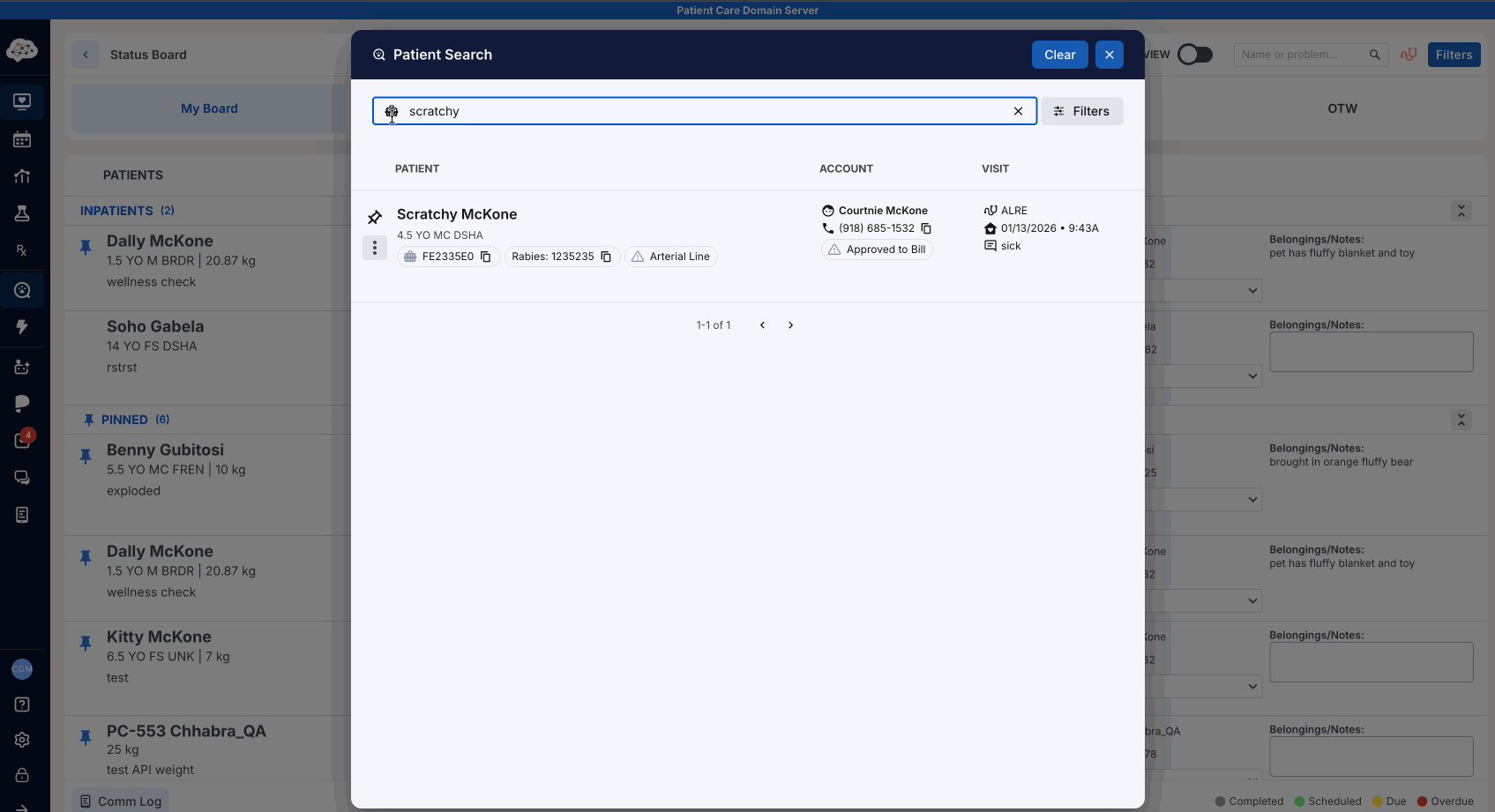Unpin Kitty McKone from board
The height and width of the screenshot is (812, 1495).
(86, 644)
